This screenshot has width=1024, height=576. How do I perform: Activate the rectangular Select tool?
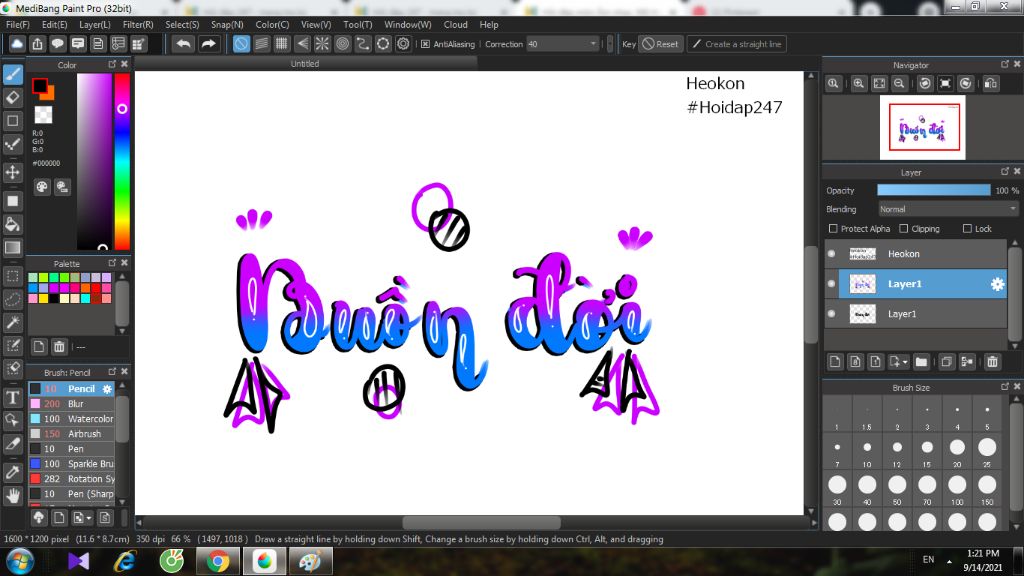click(12, 276)
